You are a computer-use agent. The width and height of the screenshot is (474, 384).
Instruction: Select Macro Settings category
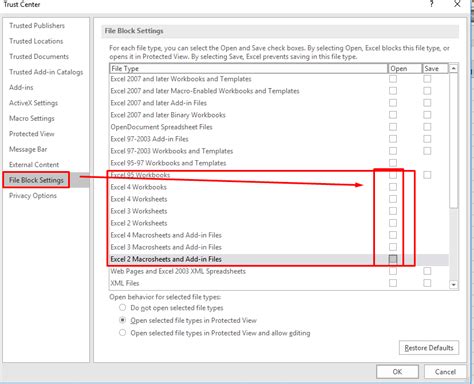click(32, 118)
